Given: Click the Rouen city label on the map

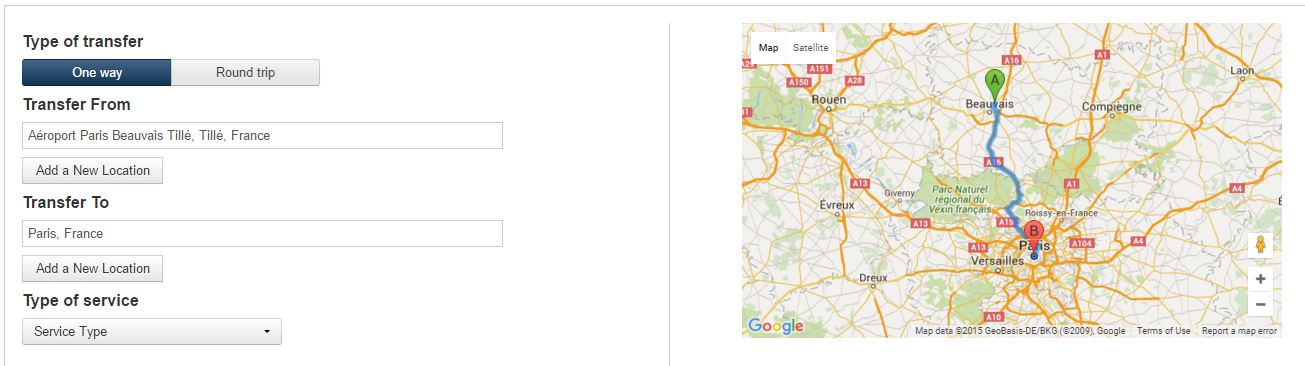Looking at the screenshot, I should pos(829,100).
